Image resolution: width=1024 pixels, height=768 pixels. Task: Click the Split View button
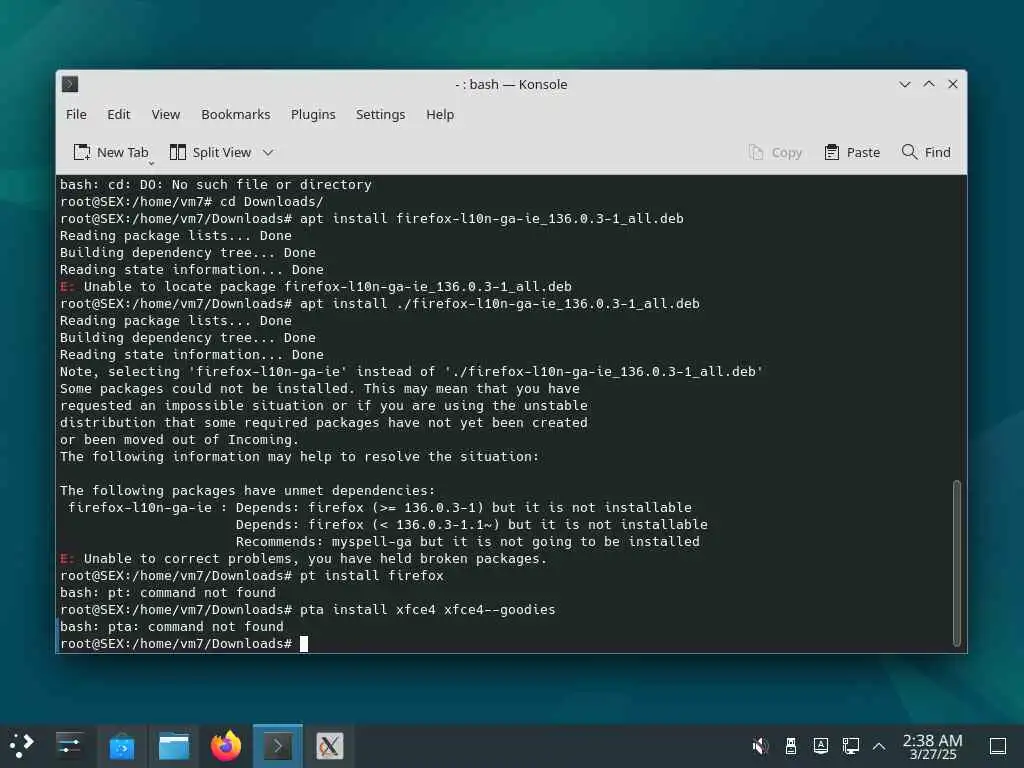pos(210,152)
